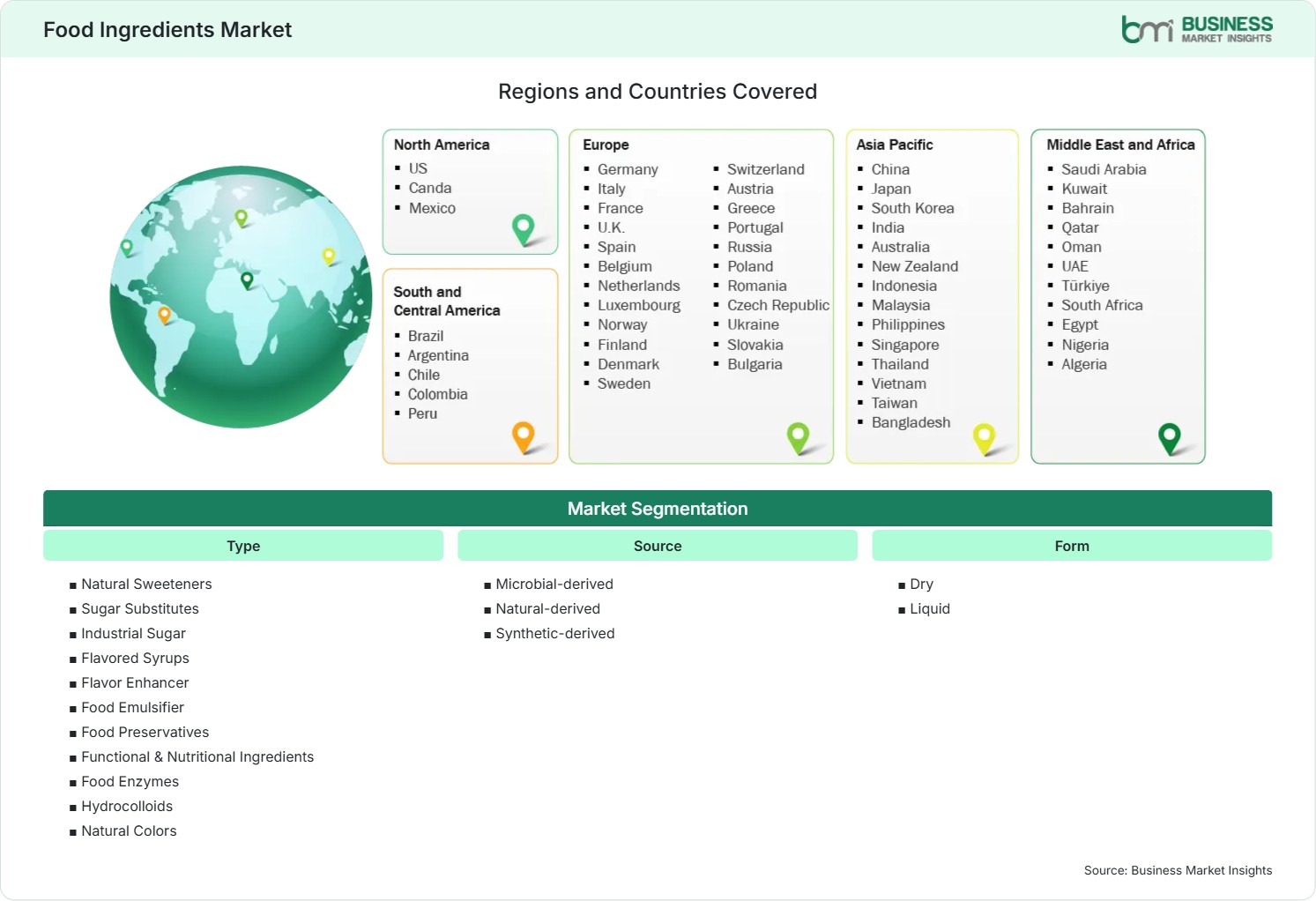Click Bulgaria in the Europe list
The height and width of the screenshot is (901, 1316).
[x=755, y=364]
